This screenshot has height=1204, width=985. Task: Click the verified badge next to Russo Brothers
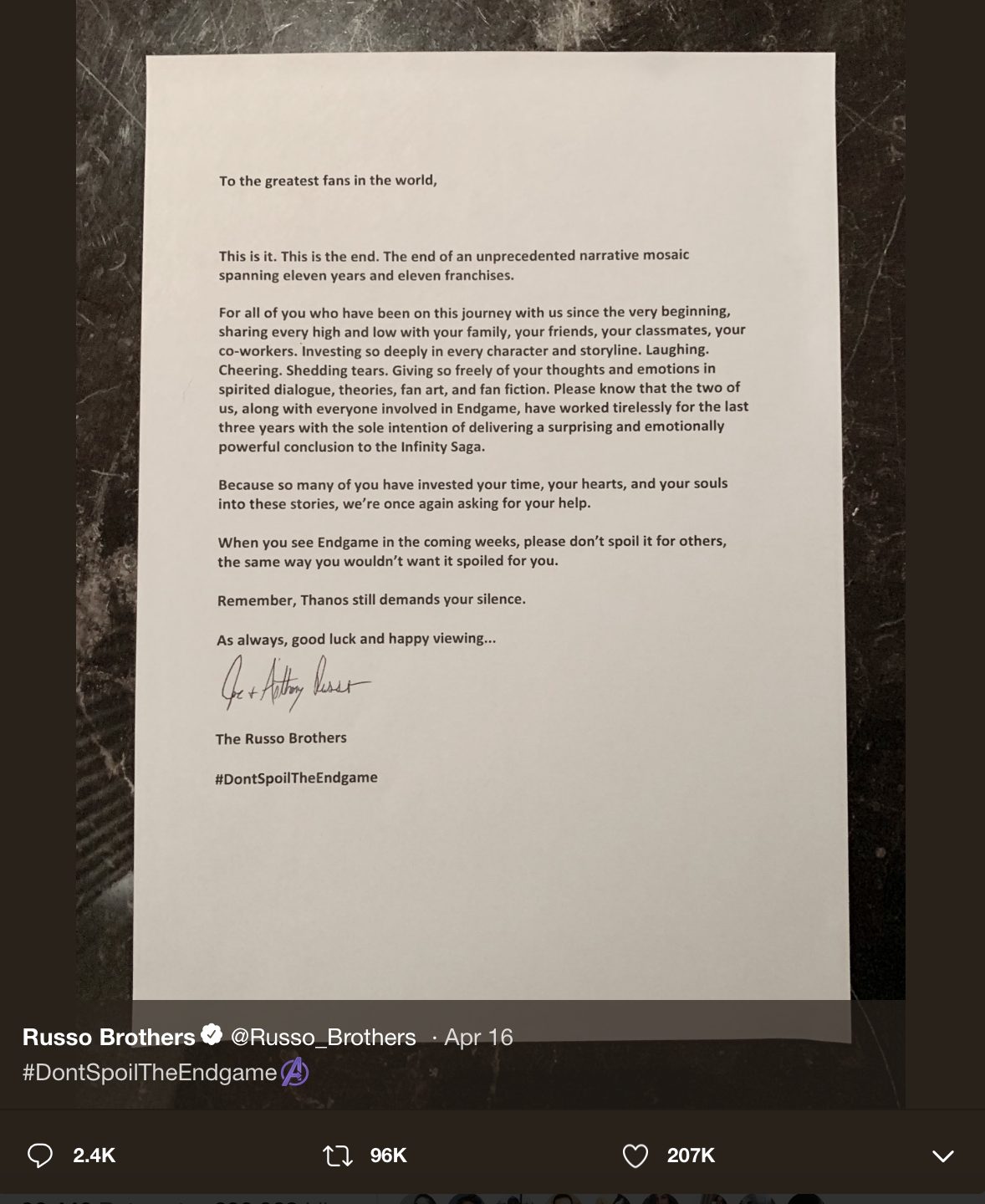[212, 1035]
